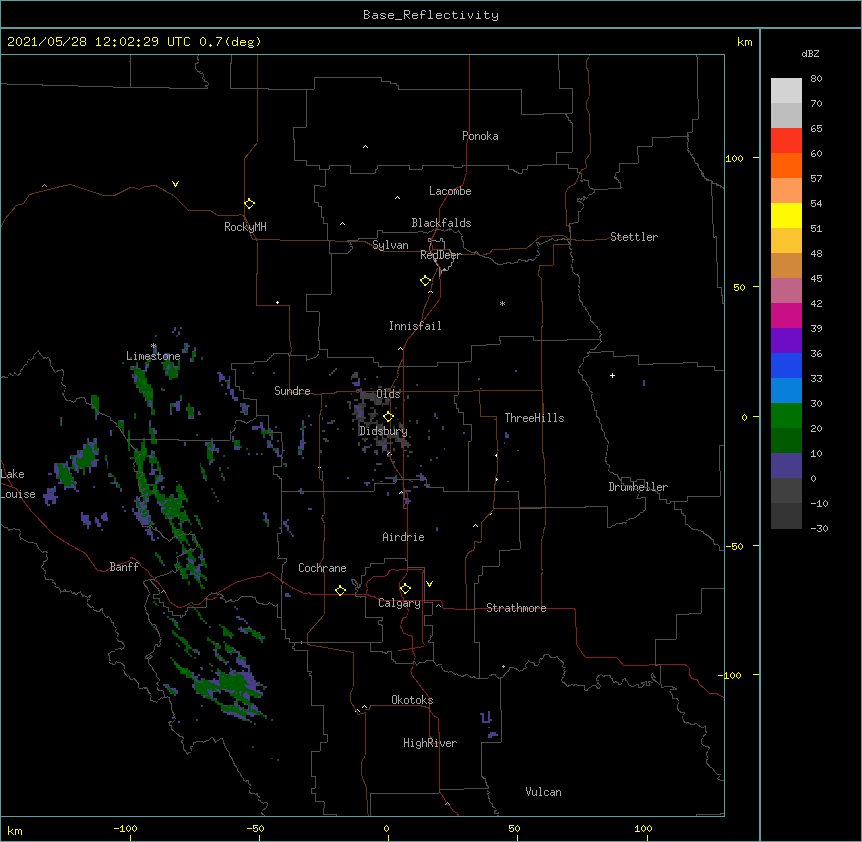Screen dimensions: 862x842
Task: Click the Limestone label
Action: [153, 356]
